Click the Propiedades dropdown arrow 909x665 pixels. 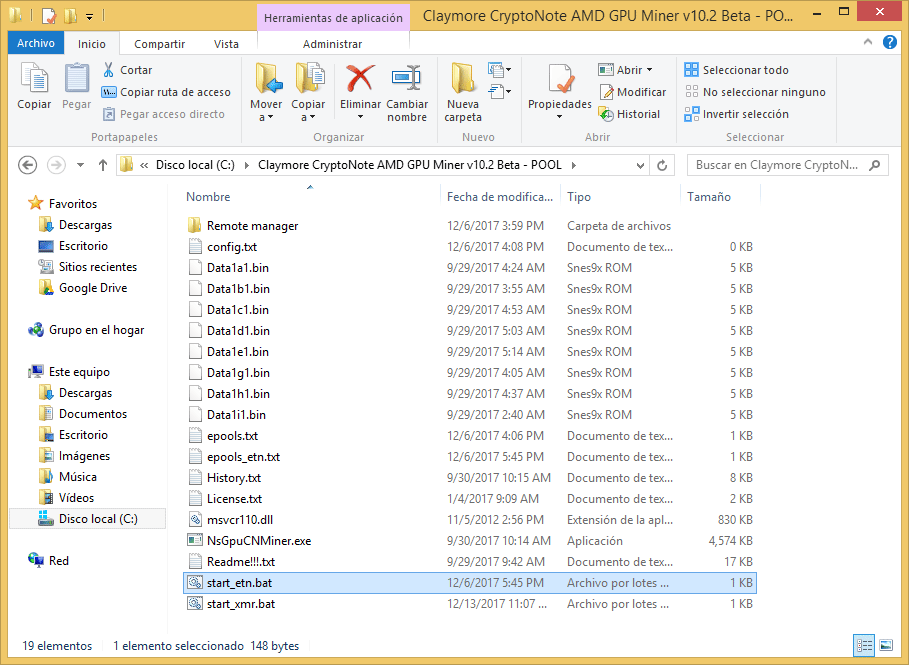(559, 117)
